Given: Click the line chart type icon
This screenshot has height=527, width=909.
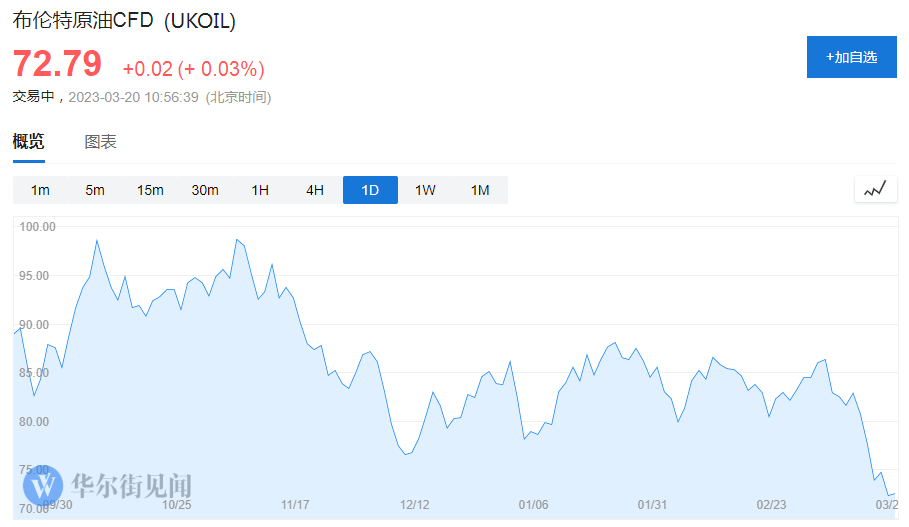Looking at the screenshot, I should point(875,189).
